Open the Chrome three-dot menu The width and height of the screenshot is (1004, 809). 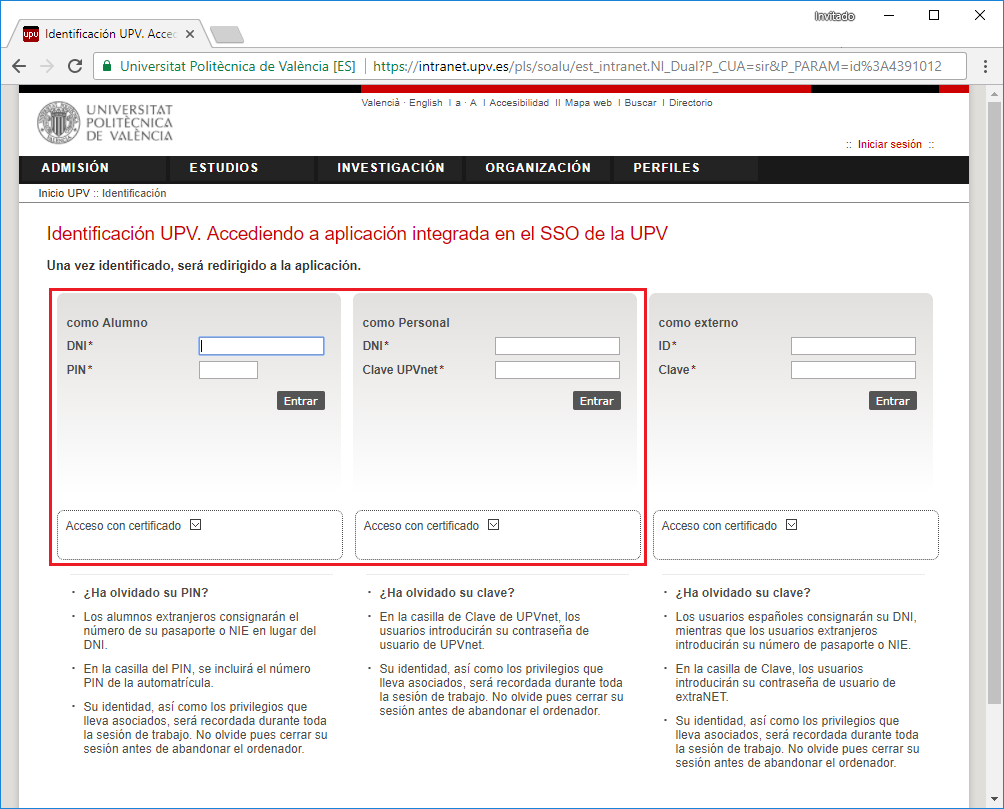click(985, 66)
